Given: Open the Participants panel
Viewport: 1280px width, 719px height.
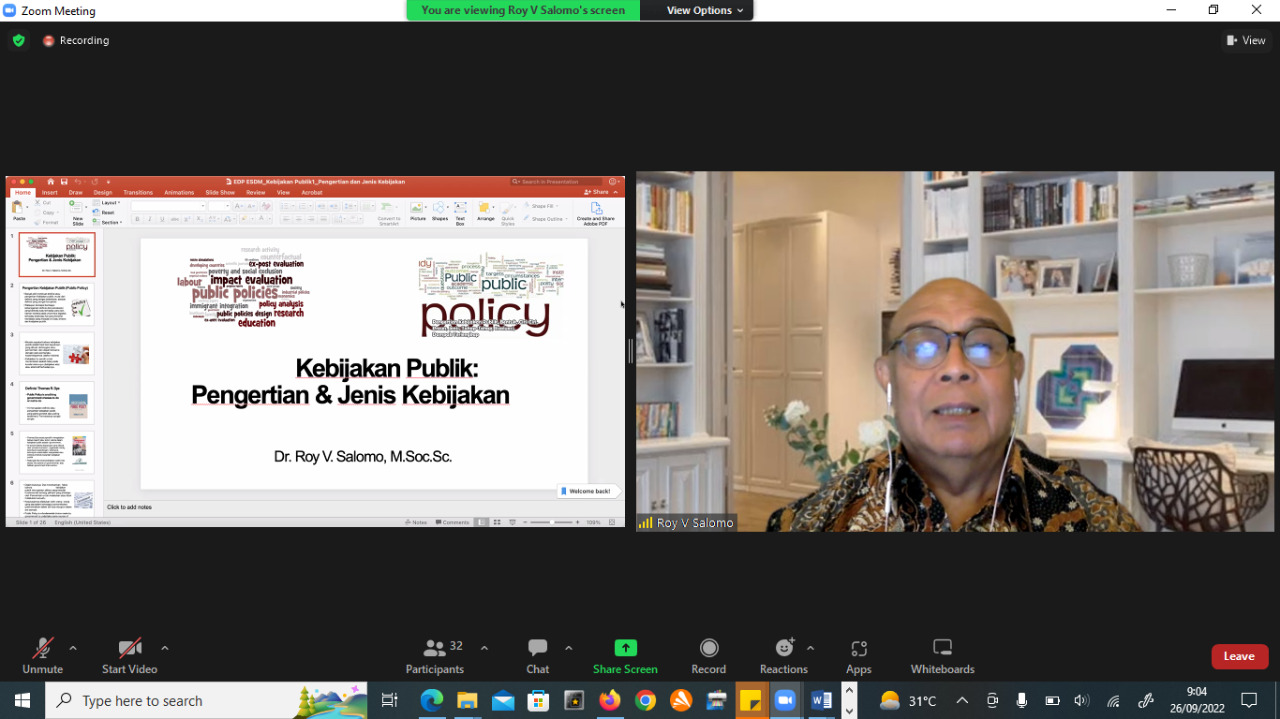Looking at the screenshot, I should click(x=435, y=656).
